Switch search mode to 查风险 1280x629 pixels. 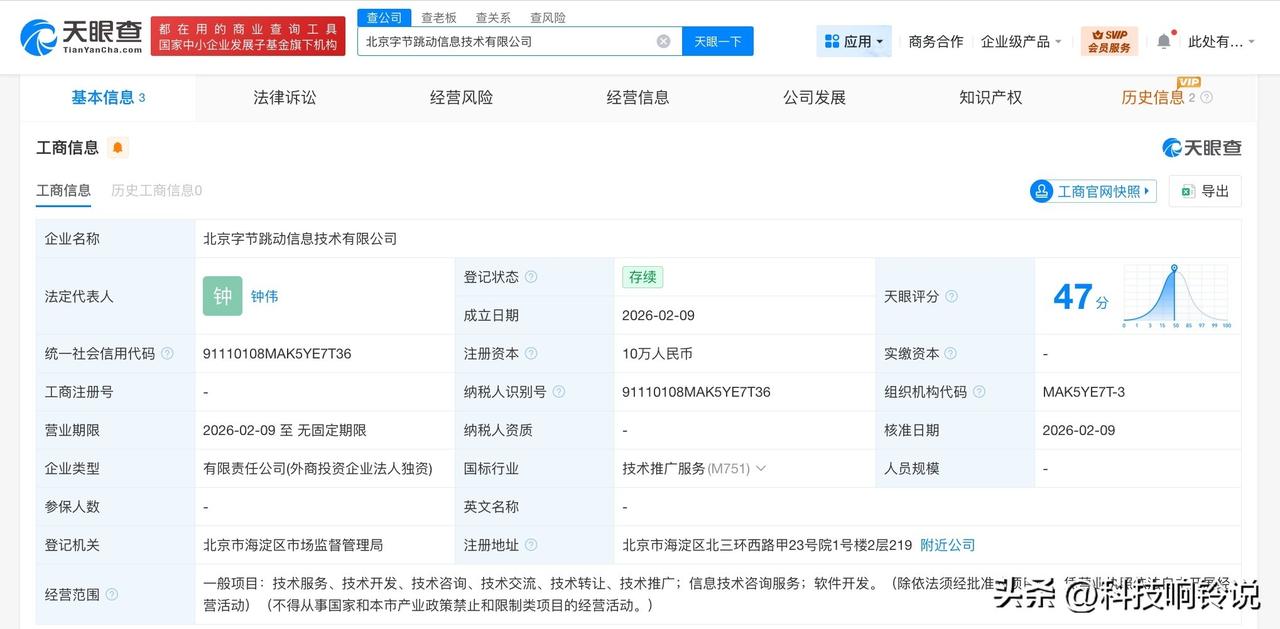pyautogui.click(x=548, y=17)
